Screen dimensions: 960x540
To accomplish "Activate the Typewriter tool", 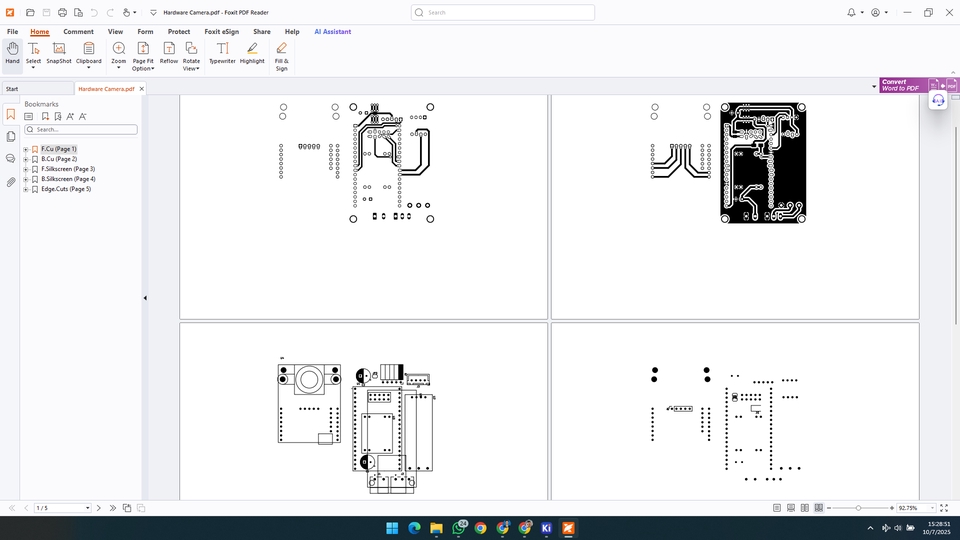I will (222, 53).
